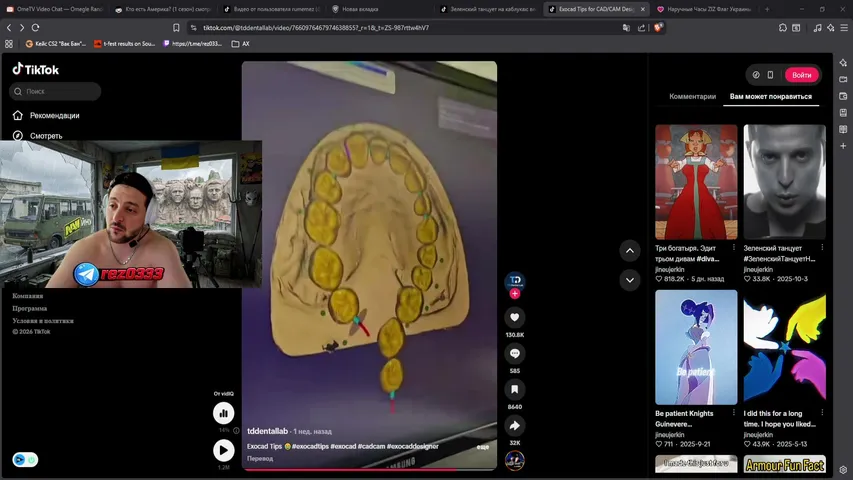Open Зеленский танцует video thumbnail
Screen dimensions: 853x480
point(784,182)
